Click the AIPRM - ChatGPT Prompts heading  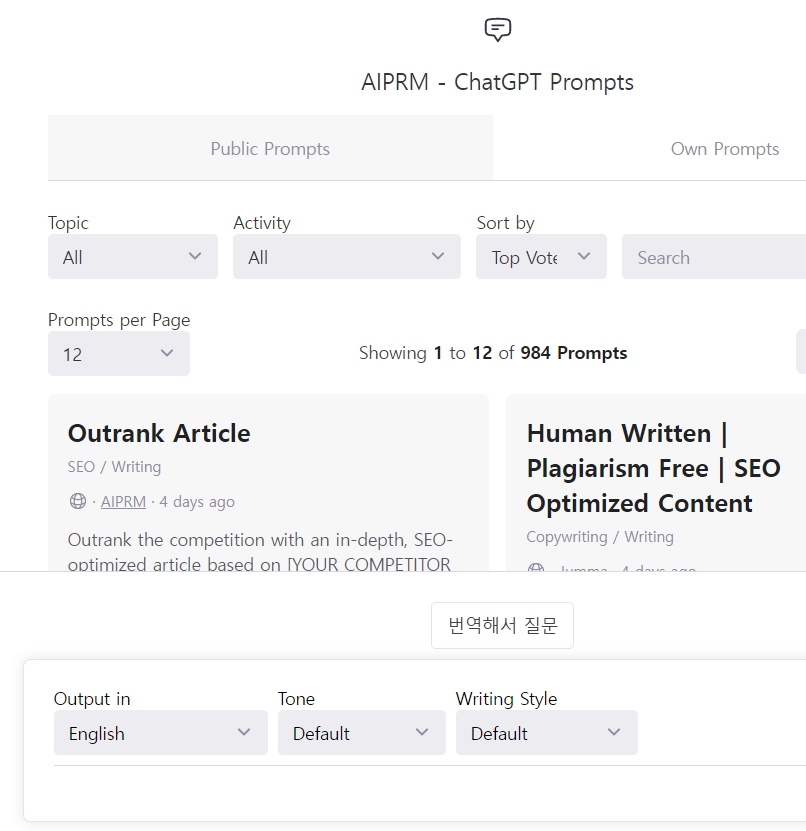(498, 82)
